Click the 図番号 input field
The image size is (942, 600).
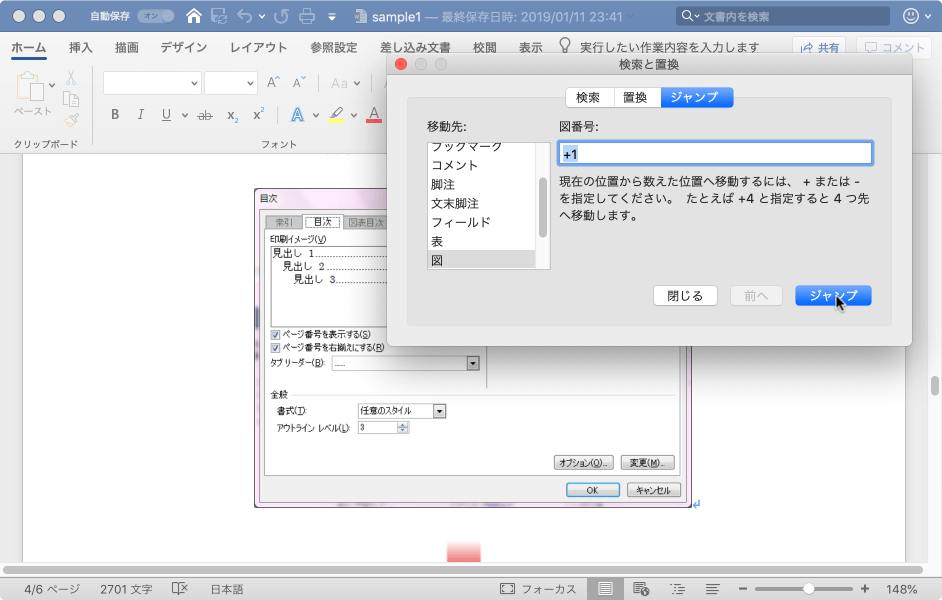[715, 154]
